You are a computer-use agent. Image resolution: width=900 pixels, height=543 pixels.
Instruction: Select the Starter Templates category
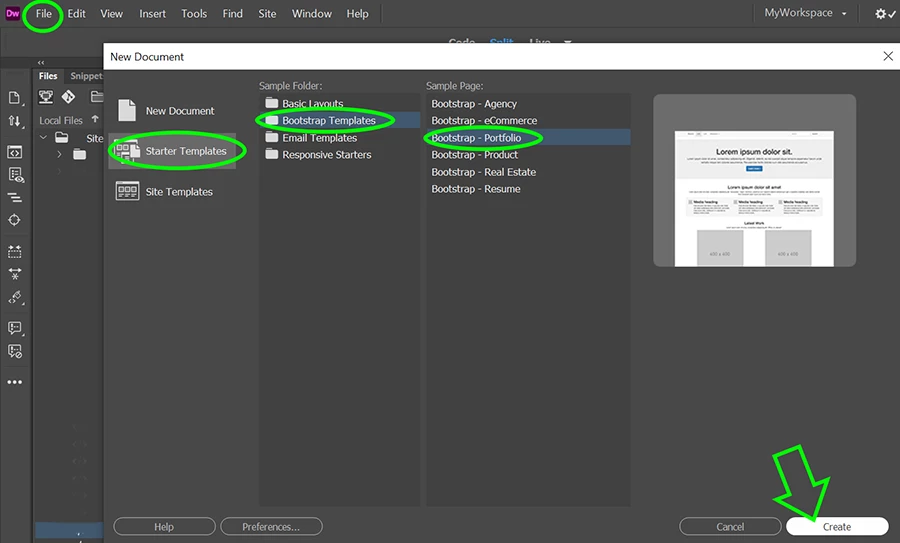173,151
